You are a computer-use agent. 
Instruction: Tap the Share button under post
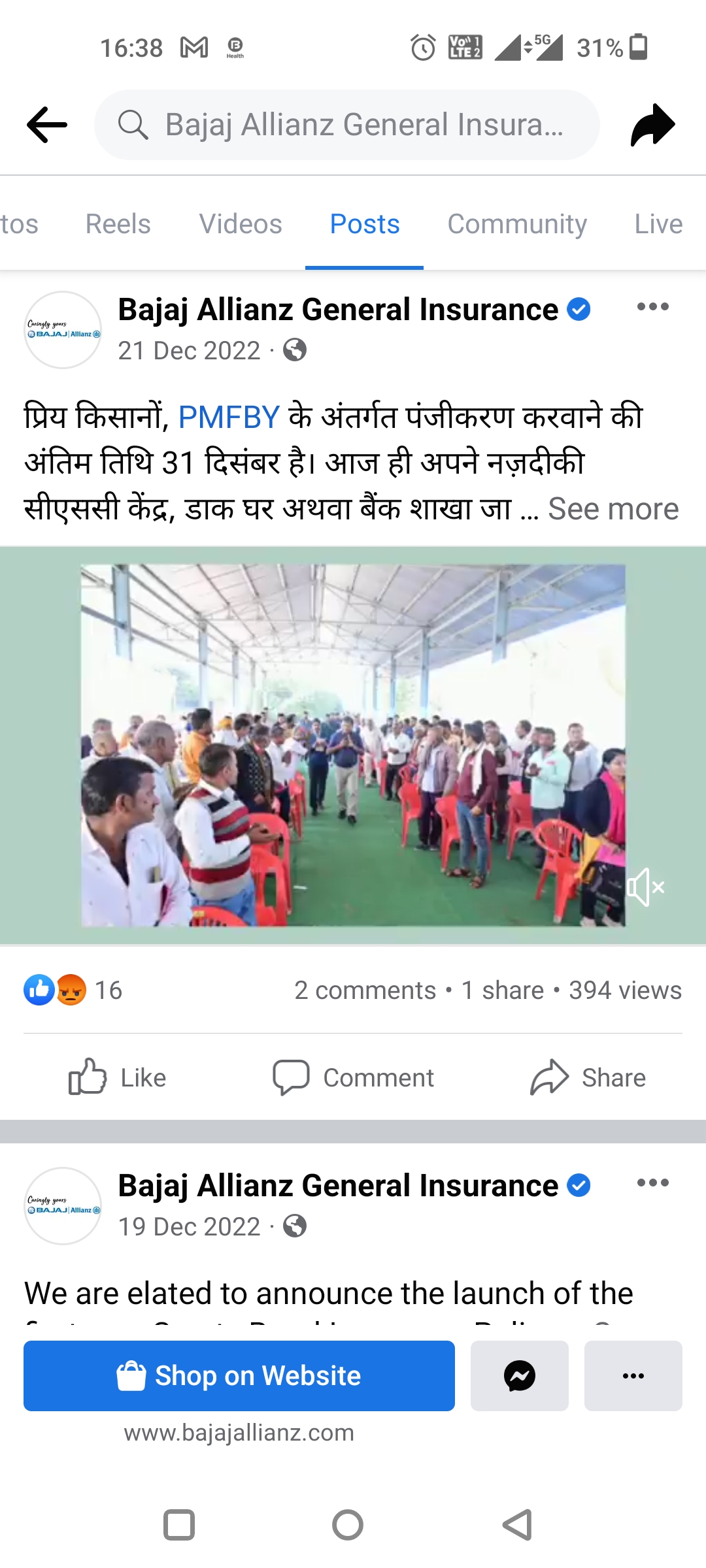coord(588,1077)
